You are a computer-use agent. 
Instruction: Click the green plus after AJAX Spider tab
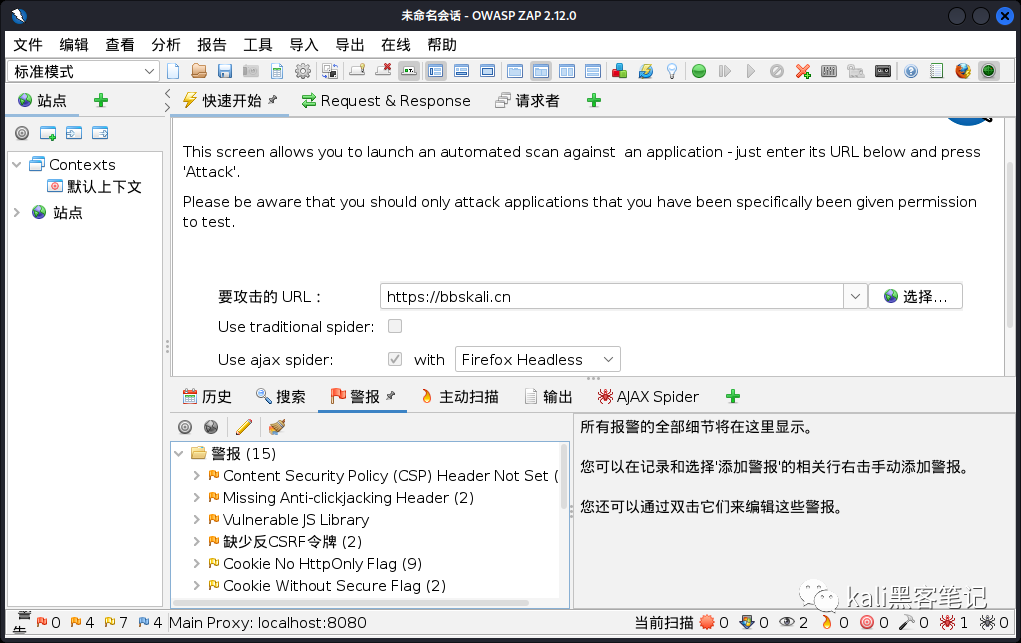[x=733, y=396]
